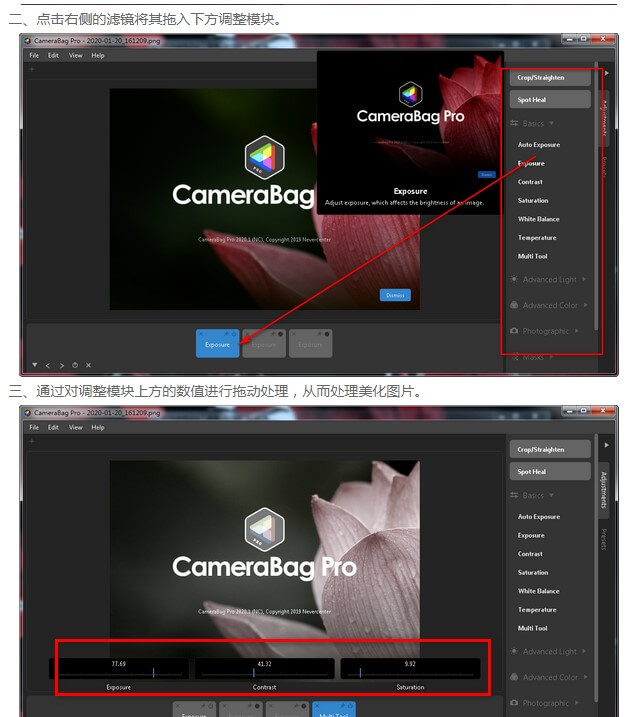Expand Advanced Color in the lower window
This screenshot has height=717, width=627.
click(585, 677)
